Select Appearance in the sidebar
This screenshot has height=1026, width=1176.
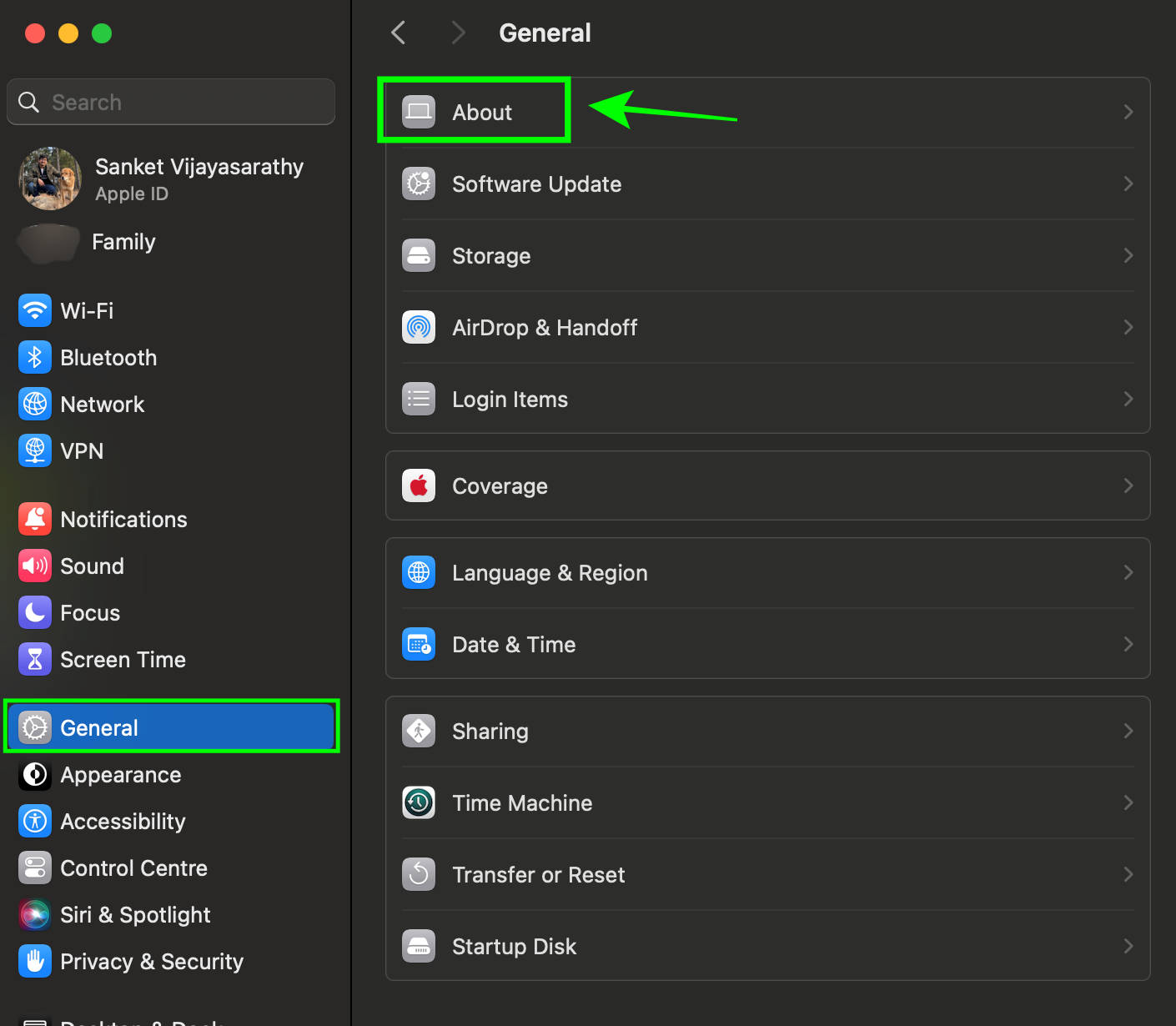coord(120,775)
